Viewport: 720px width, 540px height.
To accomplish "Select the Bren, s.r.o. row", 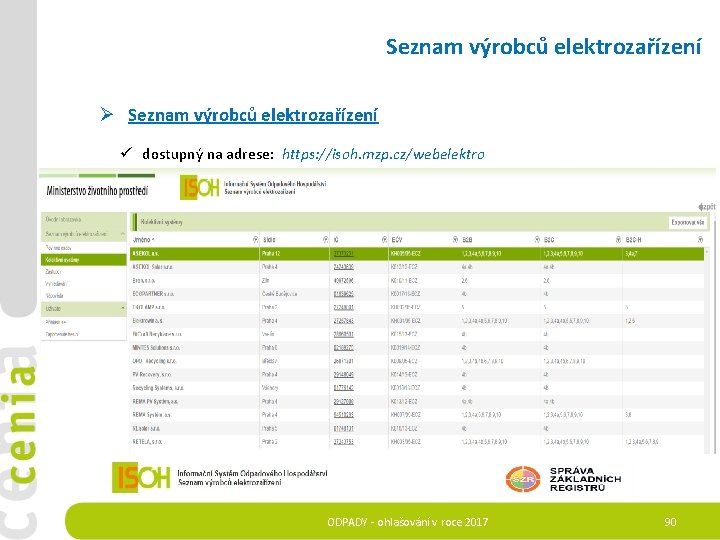I will [x=417, y=281].
